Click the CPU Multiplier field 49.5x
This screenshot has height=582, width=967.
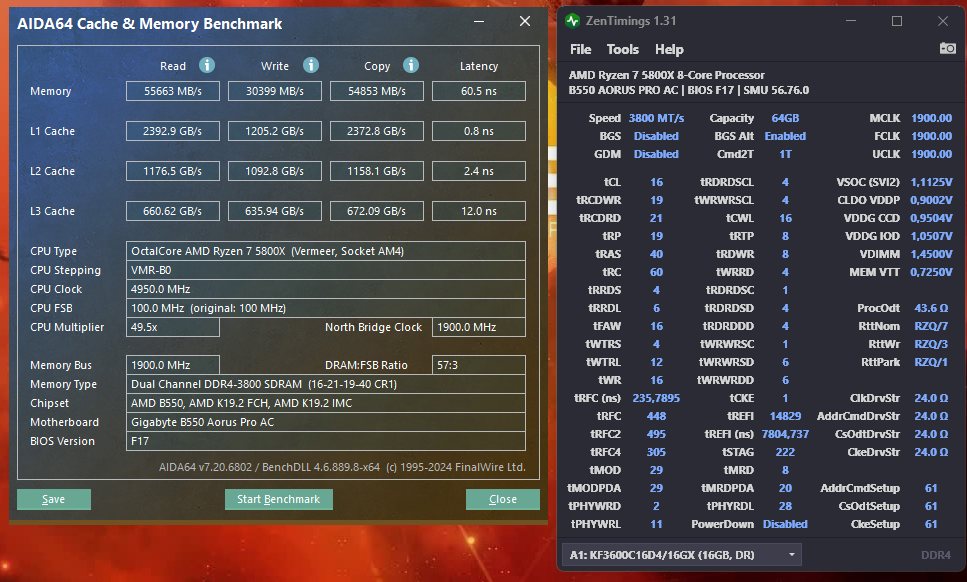click(x=173, y=327)
